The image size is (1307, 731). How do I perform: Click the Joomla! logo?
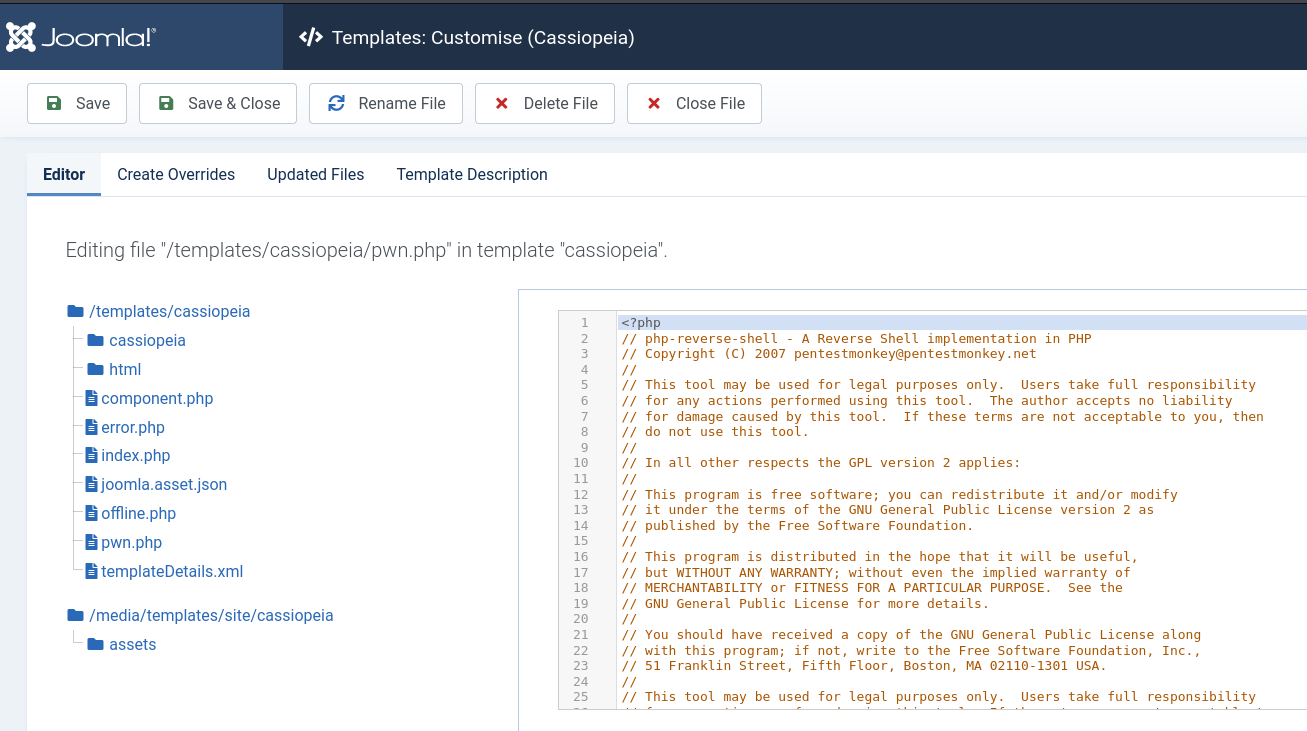pos(81,37)
